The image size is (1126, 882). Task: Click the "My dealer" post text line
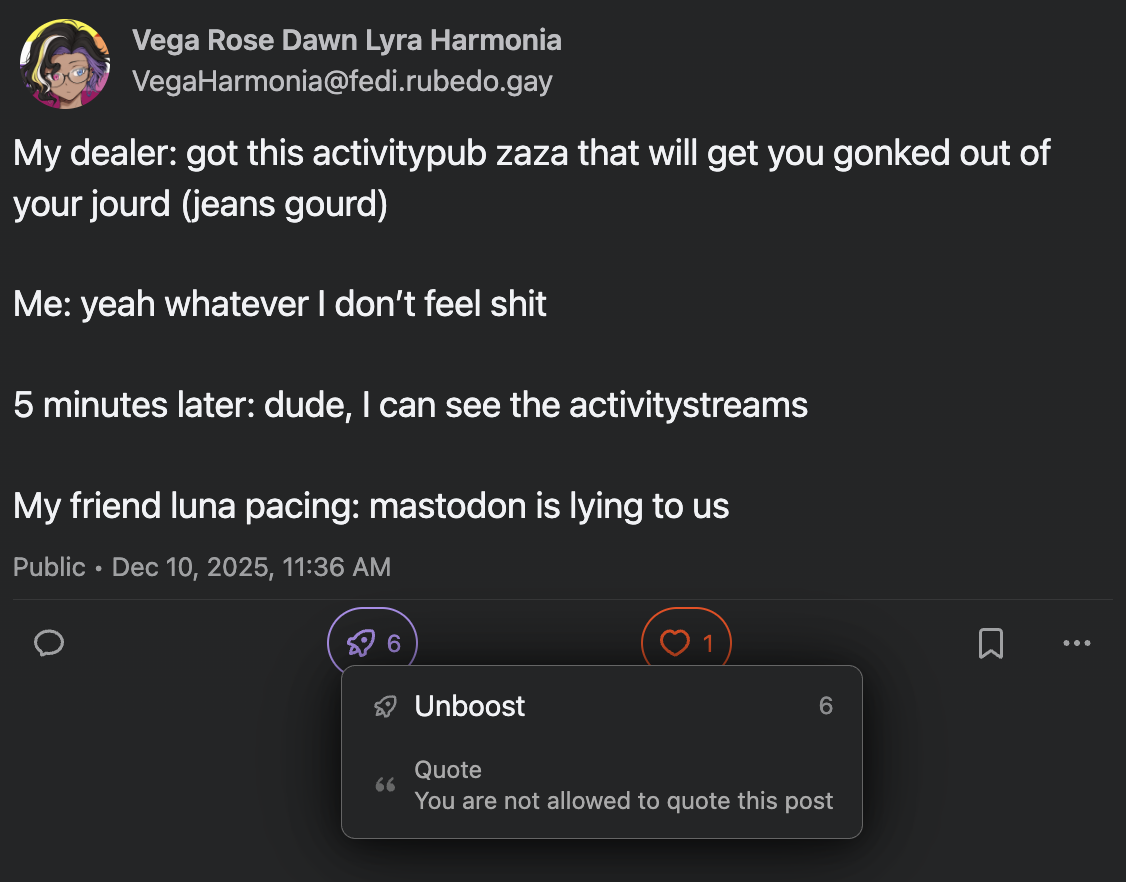530,154
